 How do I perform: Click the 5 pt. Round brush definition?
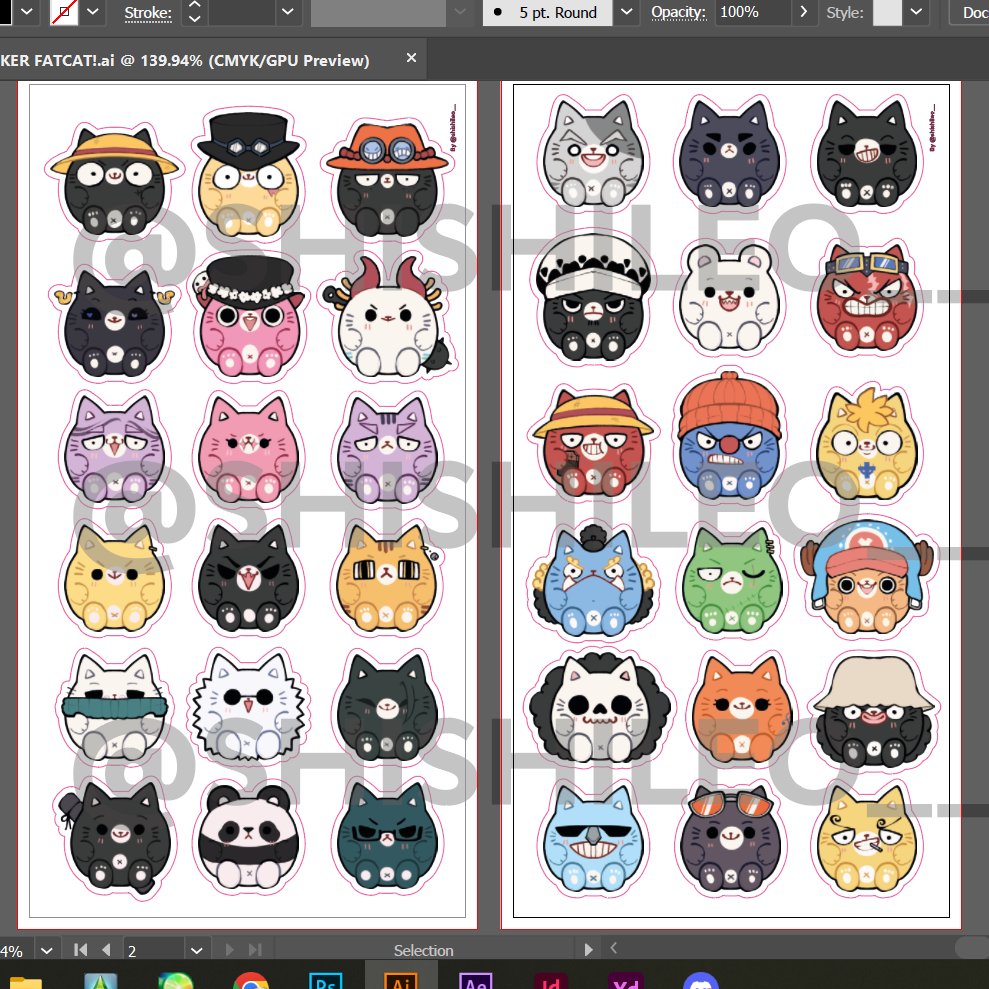[547, 12]
